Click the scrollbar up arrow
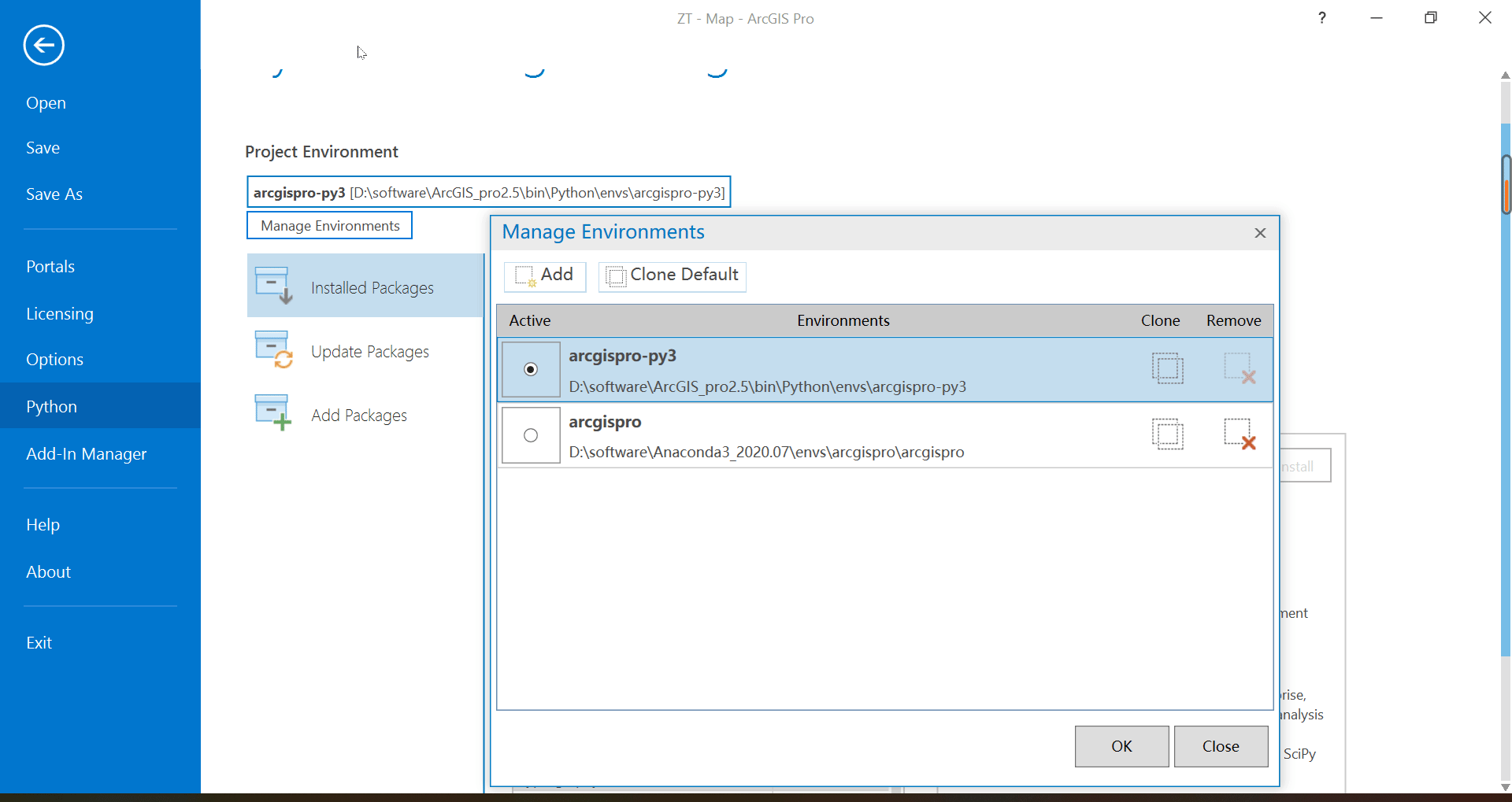Image resolution: width=1512 pixels, height=802 pixels. [1506, 76]
